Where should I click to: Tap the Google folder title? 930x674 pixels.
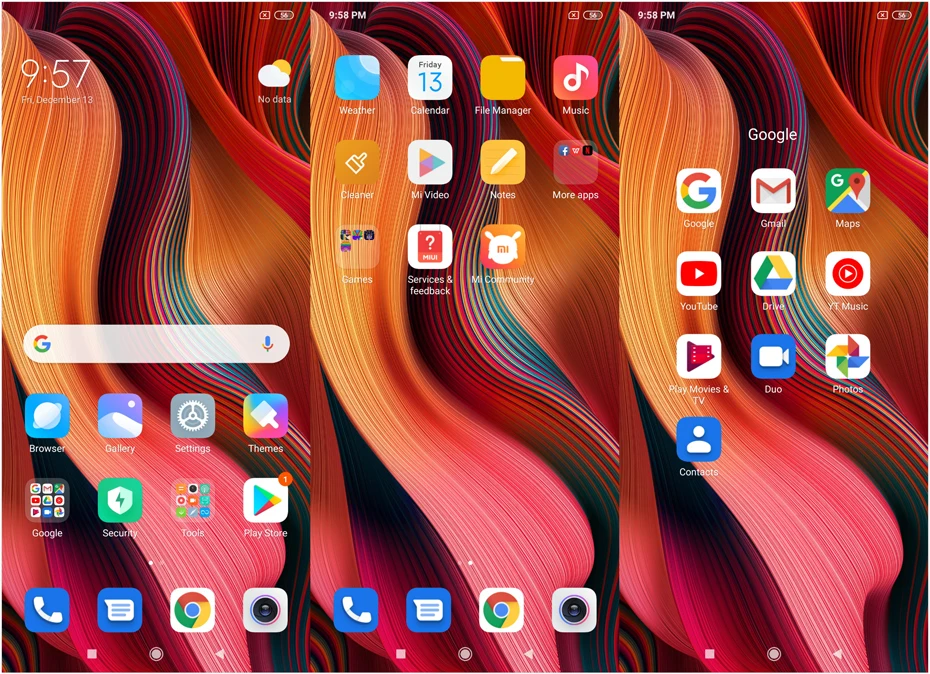[772, 135]
